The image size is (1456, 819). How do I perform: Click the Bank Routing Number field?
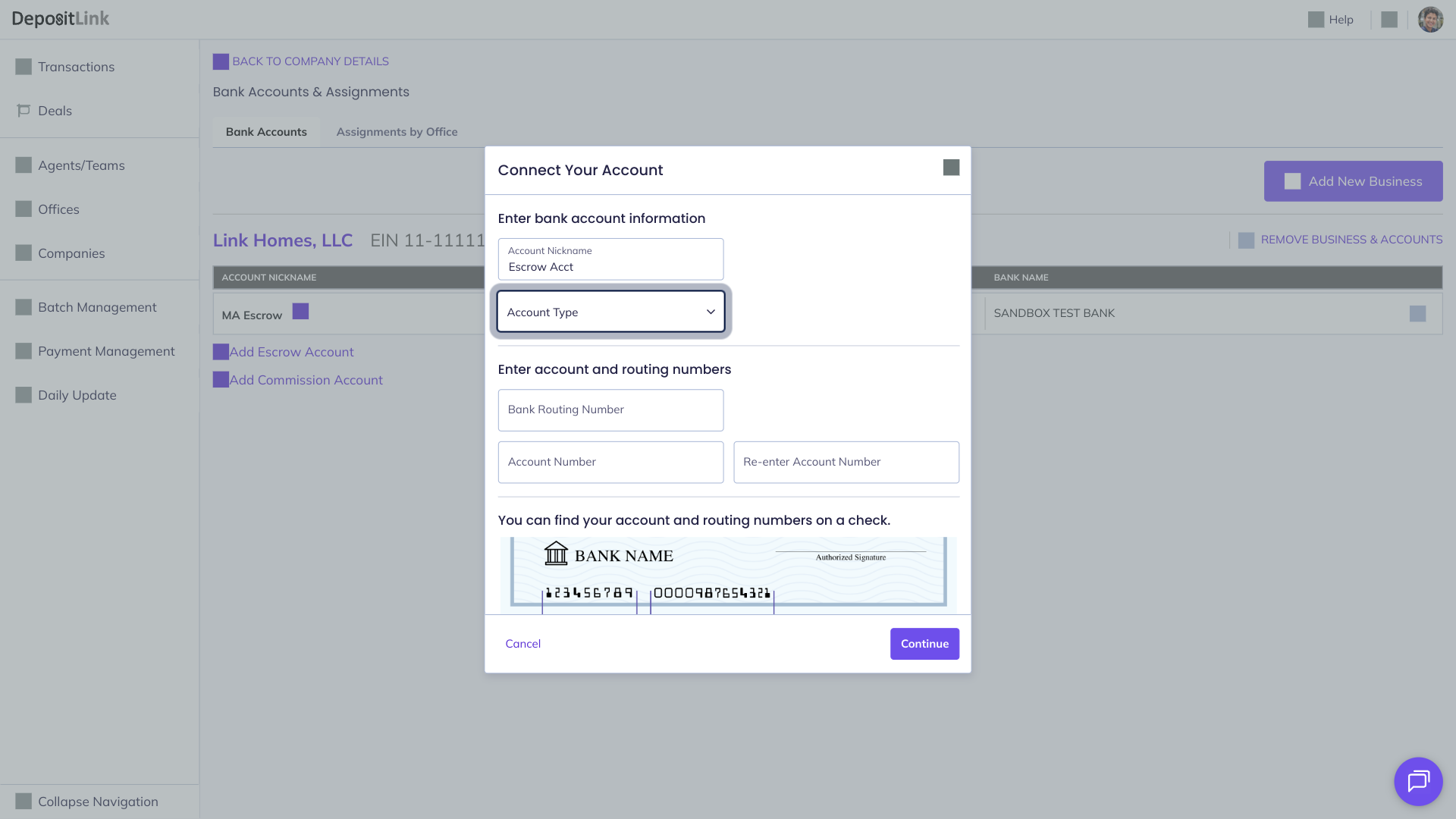(610, 410)
